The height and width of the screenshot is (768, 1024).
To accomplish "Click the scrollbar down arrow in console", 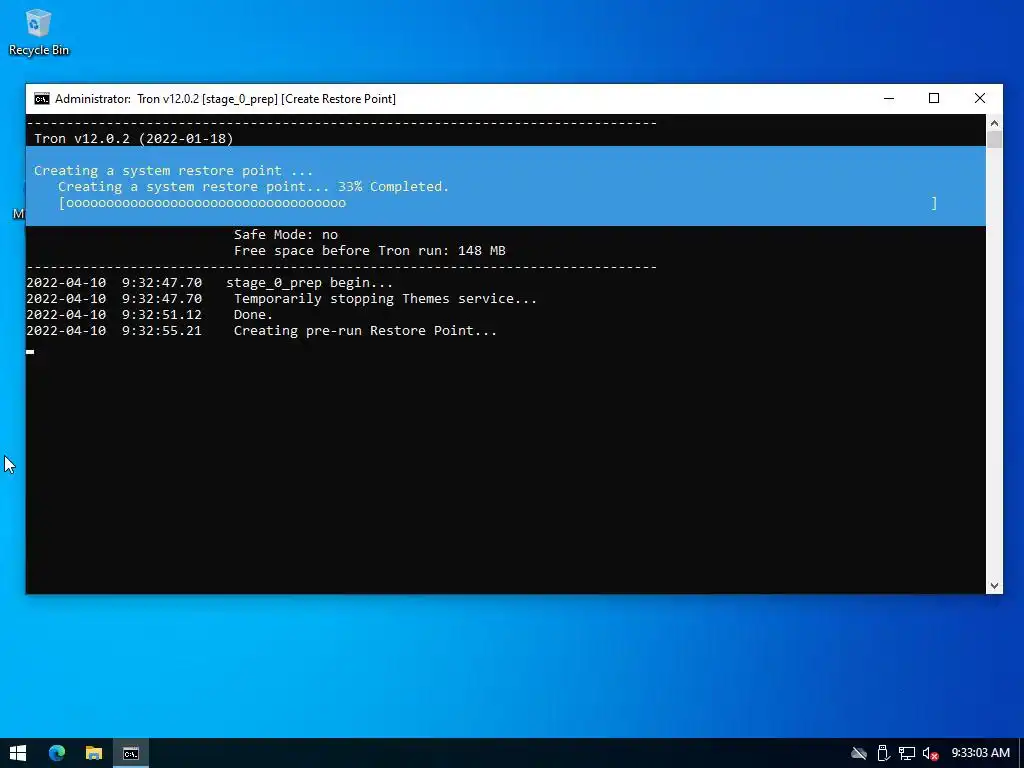I will 994,586.
